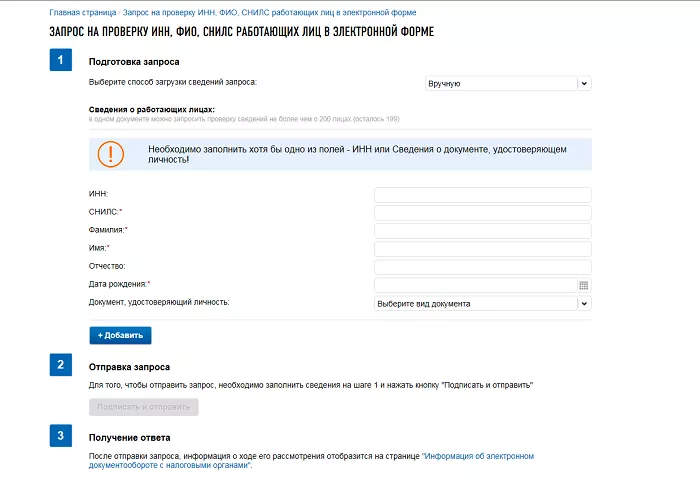Open the 'Вручную' upload method combo box
This screenshot has width=700, height=491.
pyautogui.click(x=500, y=84)
